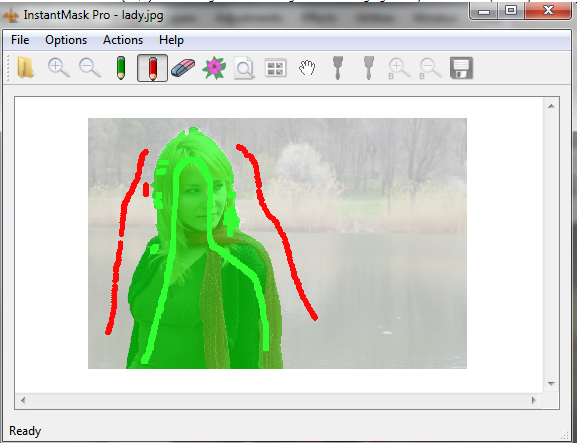Click the grid view toolbar icon
579x443 pixels.
click(x=276, y=68)
